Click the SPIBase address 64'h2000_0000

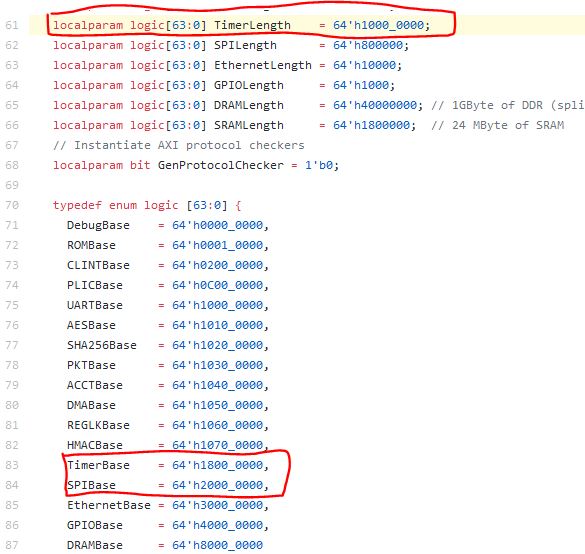coord(218,485)
